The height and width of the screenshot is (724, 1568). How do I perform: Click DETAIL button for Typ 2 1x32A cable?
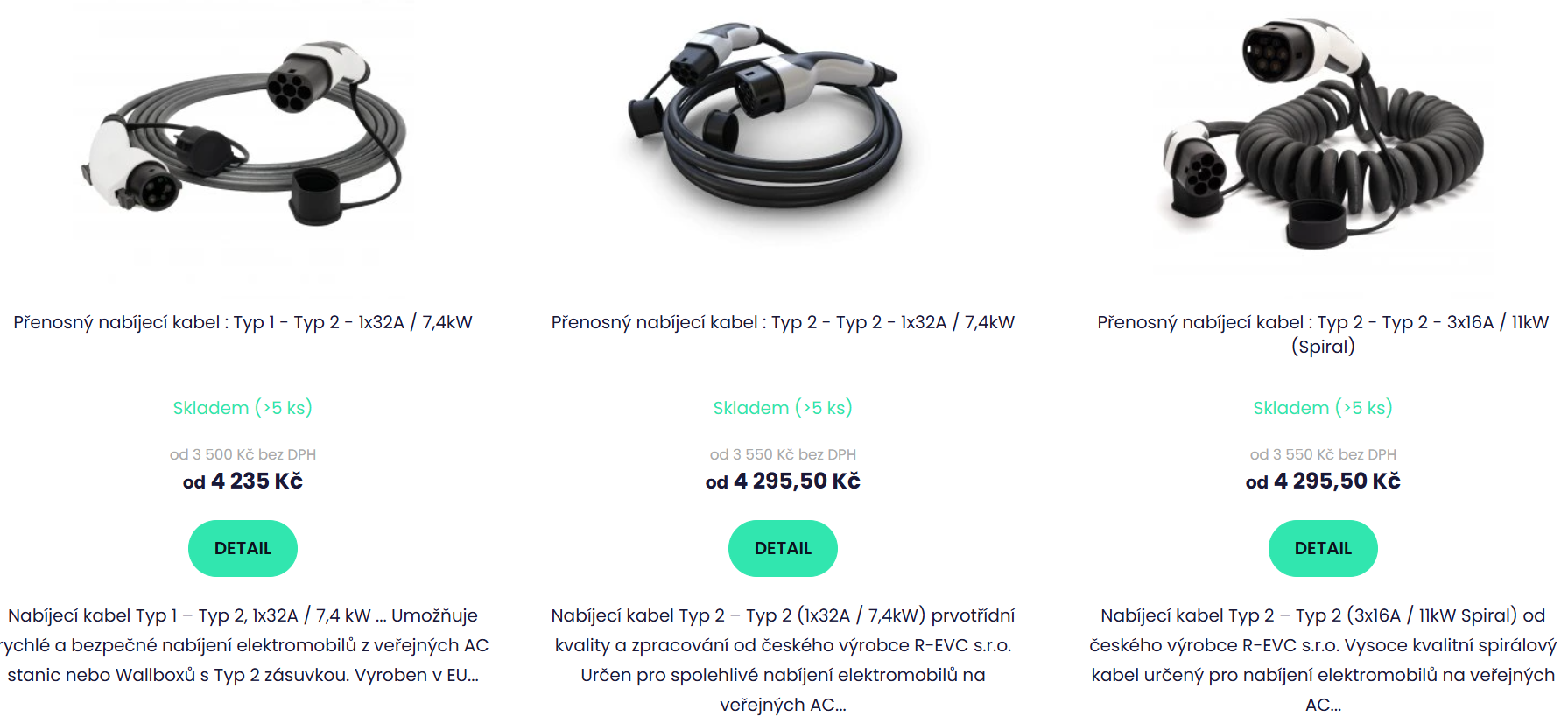click(783, 548)
